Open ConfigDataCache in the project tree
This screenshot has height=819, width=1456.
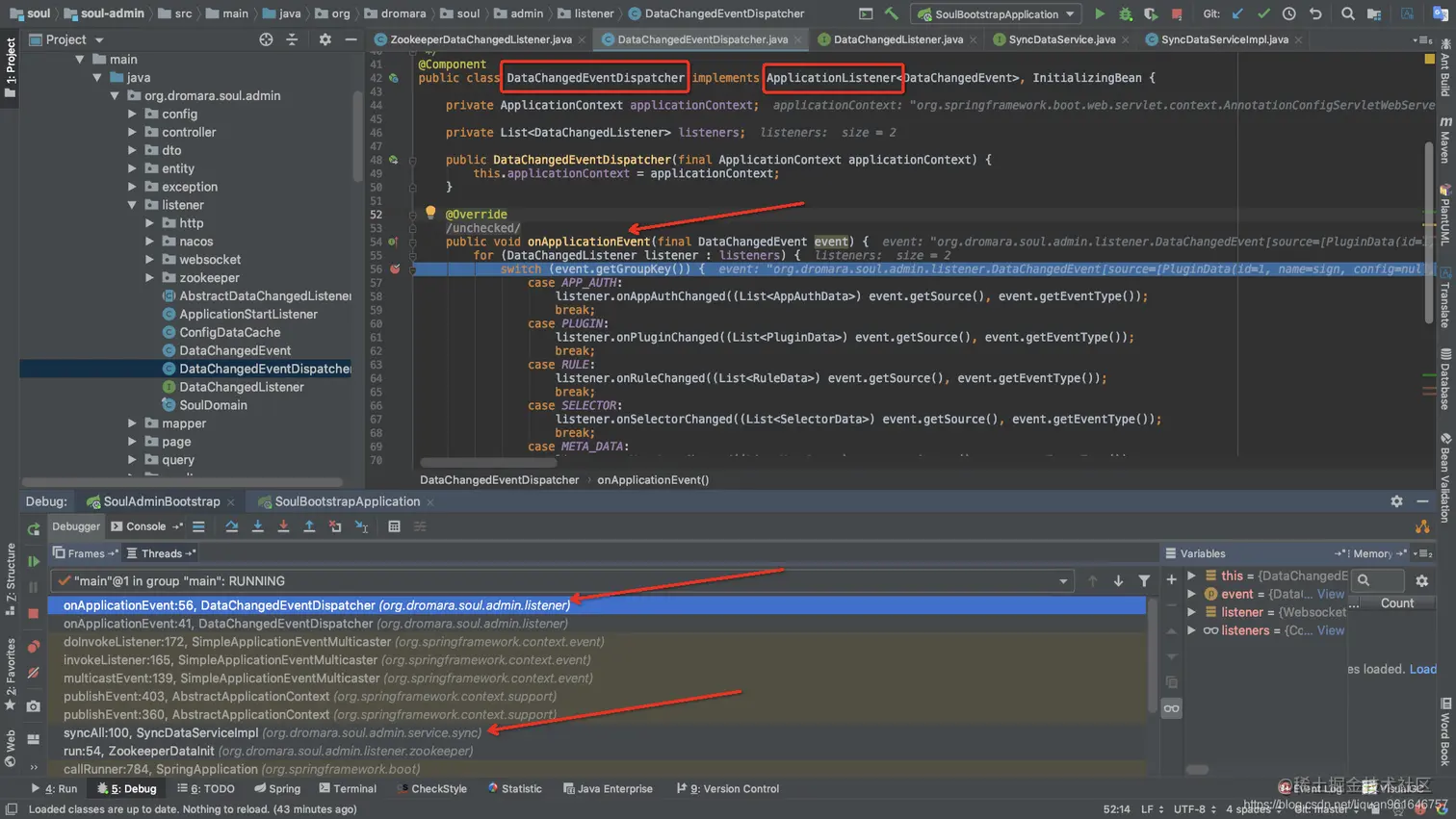[229, 332]
